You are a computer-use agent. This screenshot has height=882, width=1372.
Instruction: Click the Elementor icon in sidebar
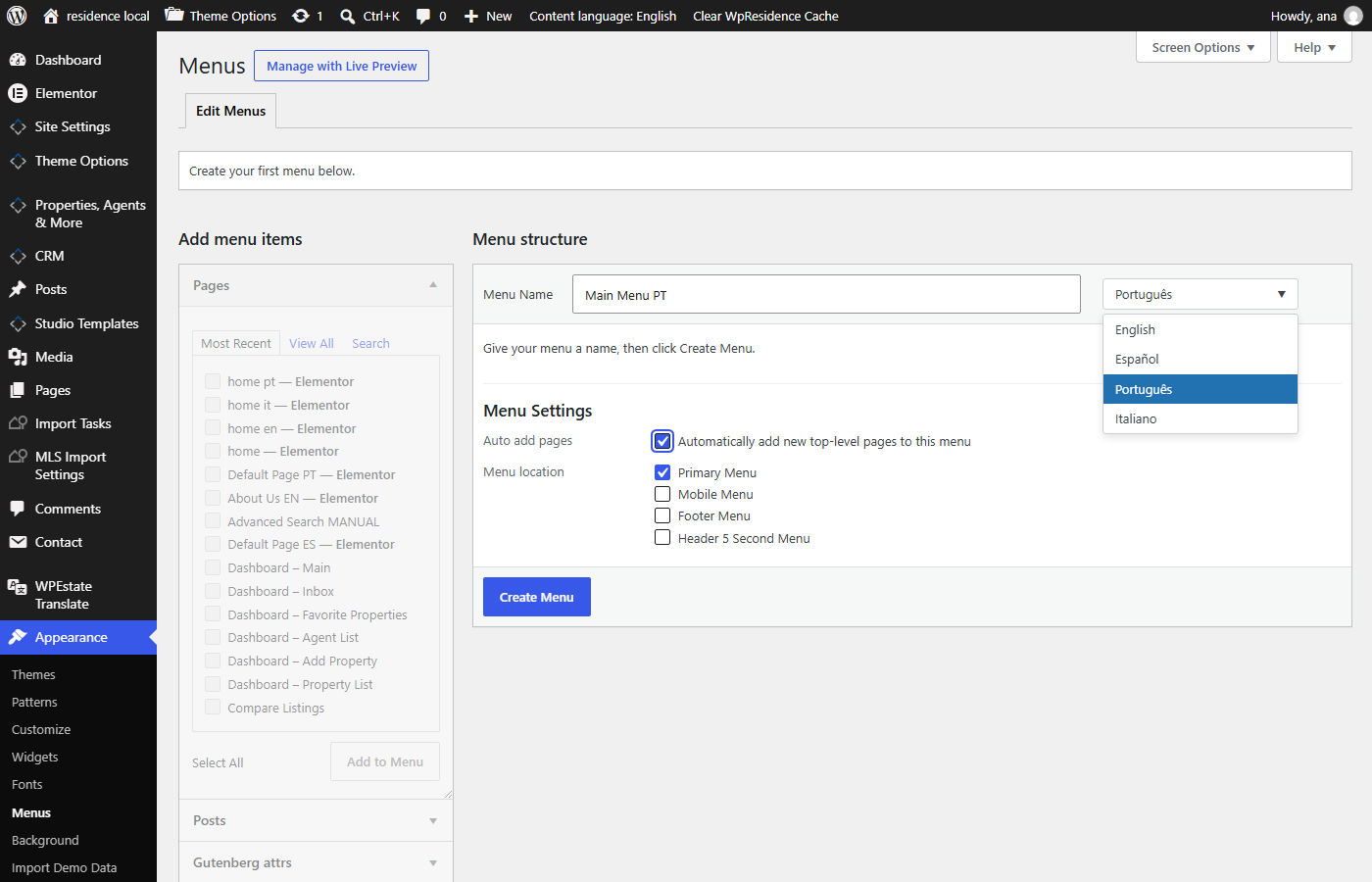click(18, 93)
